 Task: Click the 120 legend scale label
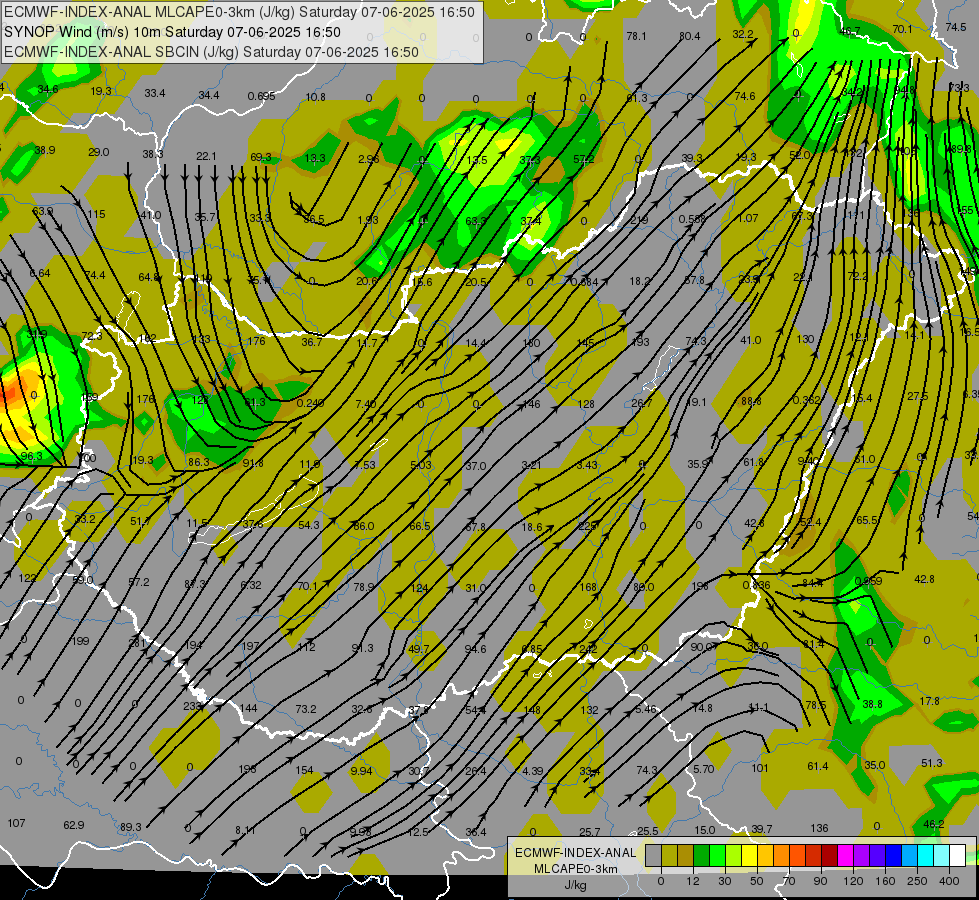click(x=853, y=881)
